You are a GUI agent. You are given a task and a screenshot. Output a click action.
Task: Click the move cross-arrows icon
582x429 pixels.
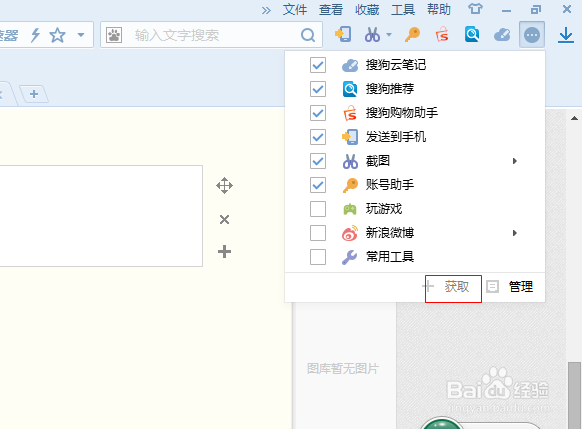225,186
